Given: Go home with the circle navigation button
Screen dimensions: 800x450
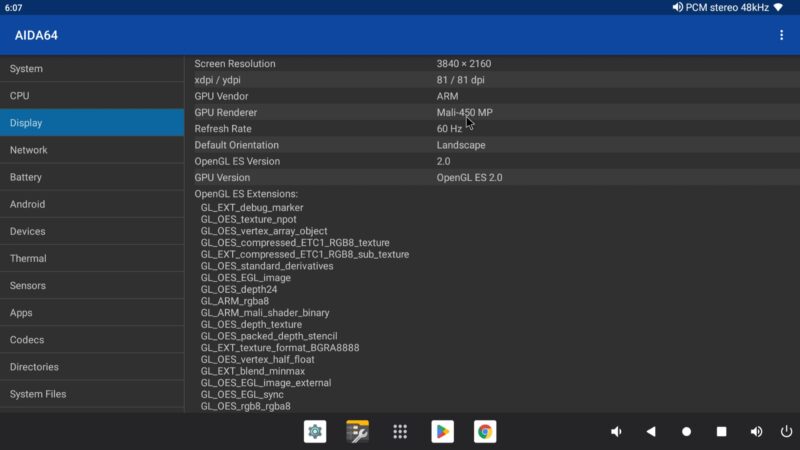Looking at the screenshot, I should (x=686, y=432).
